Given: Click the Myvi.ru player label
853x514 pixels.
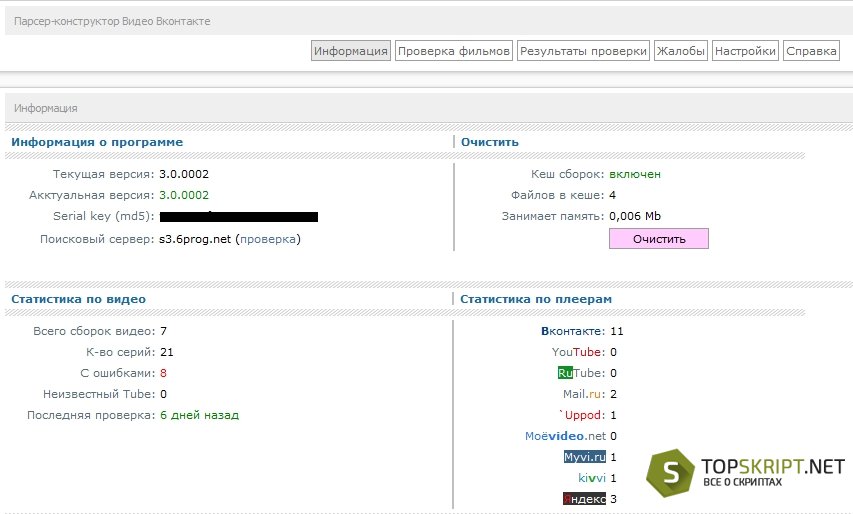Looking at the screenshot, I should pyautogui.click(x=585, y=457).
